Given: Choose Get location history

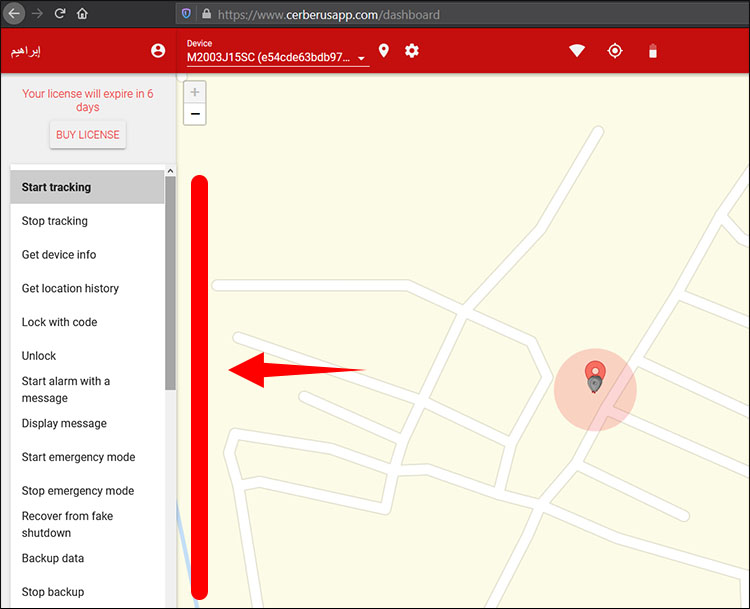Looking at the screenshot, I should tap(88, 288).
